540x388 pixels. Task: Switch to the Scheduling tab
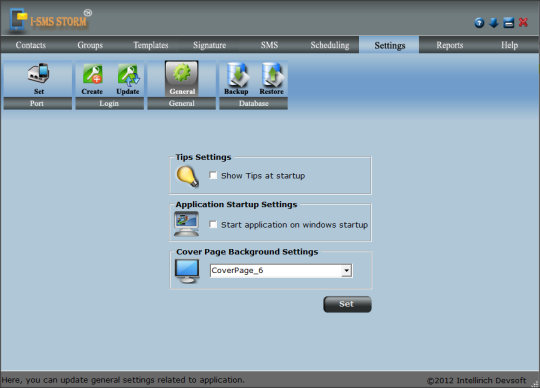point(330,45)
